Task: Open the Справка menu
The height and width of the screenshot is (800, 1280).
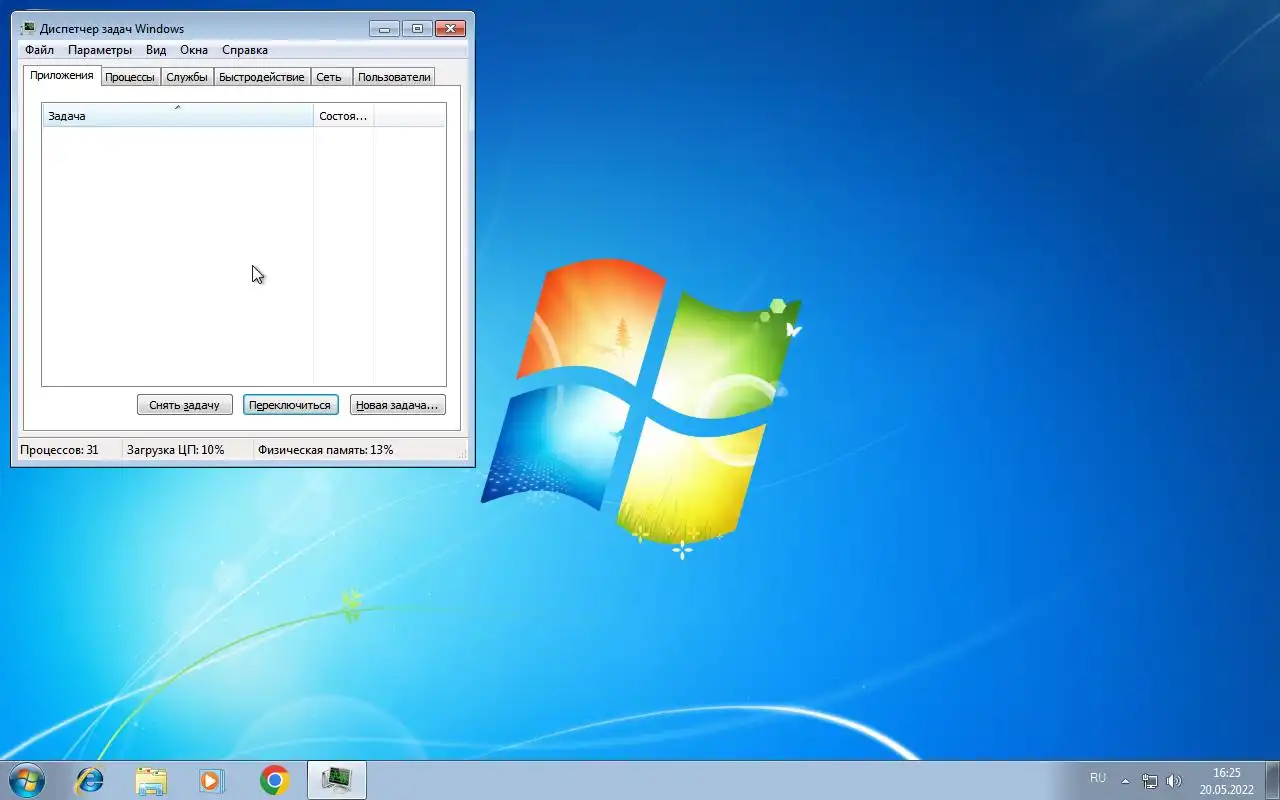Action: [x=245, y=50]
